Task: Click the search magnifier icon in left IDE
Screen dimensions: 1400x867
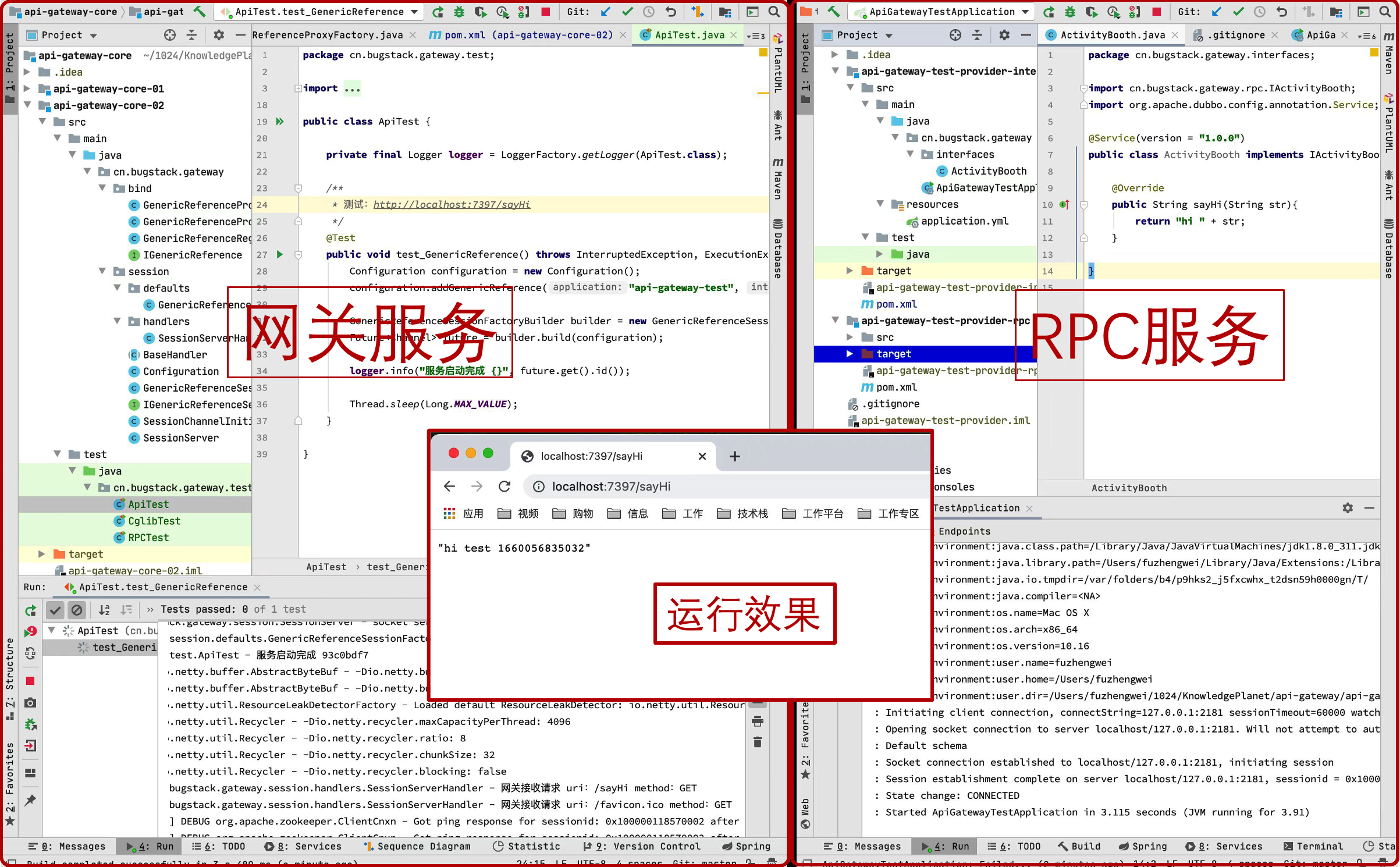Action: tap(774, 11)
